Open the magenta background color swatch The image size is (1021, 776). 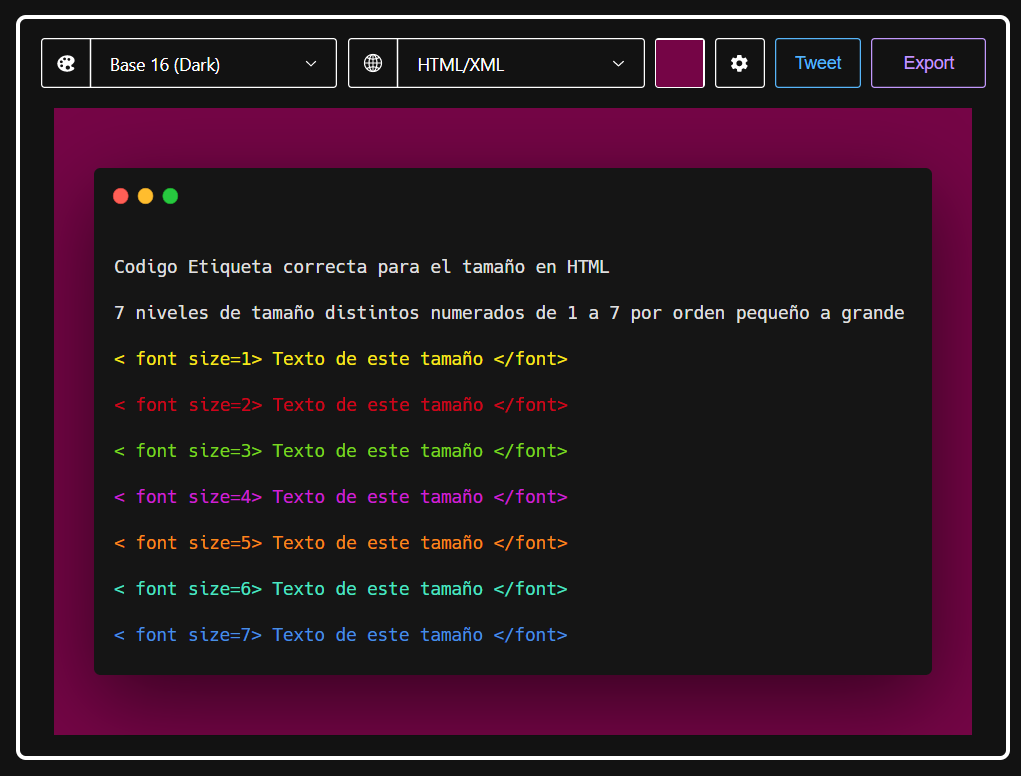[x=680, y=63]
